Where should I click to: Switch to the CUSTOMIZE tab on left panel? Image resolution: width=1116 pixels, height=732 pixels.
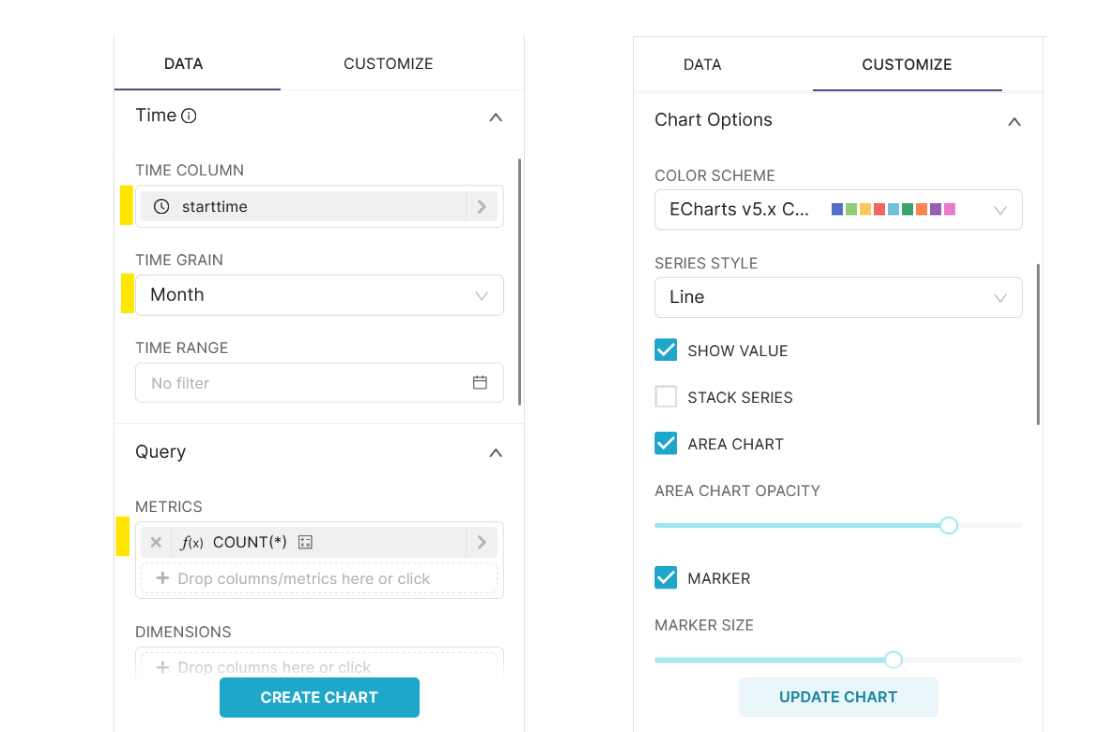tap(388, 63)
